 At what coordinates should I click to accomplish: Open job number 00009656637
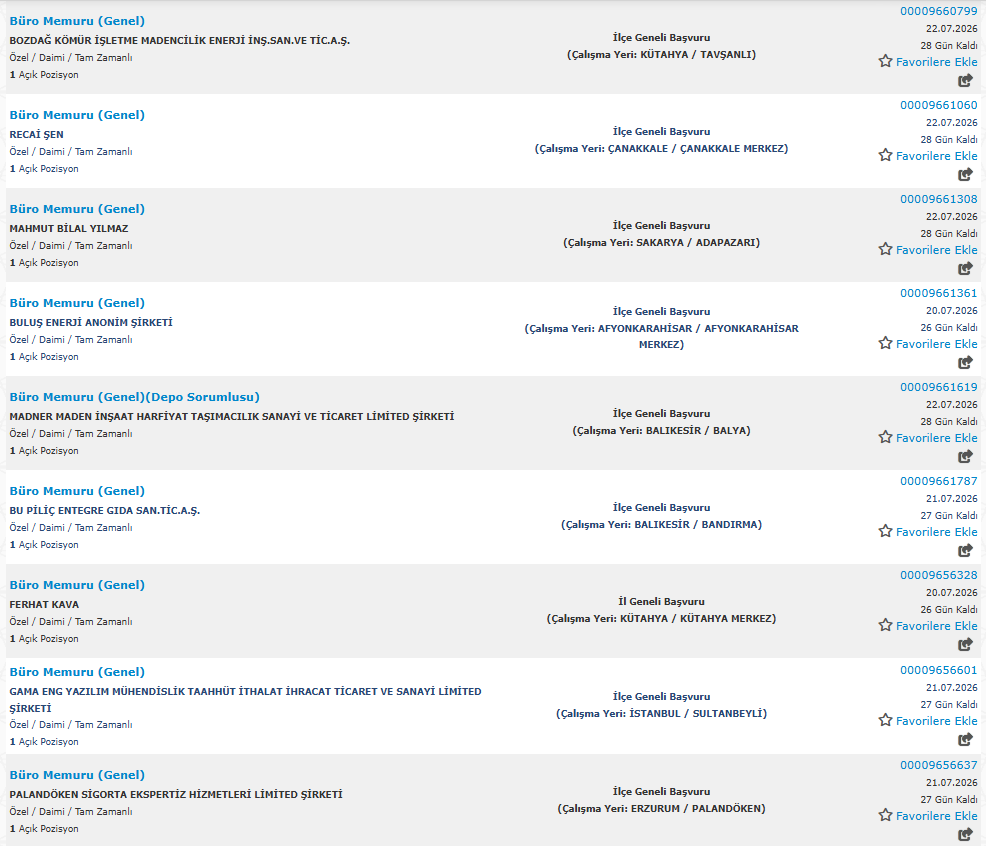[x=939, y=765]
